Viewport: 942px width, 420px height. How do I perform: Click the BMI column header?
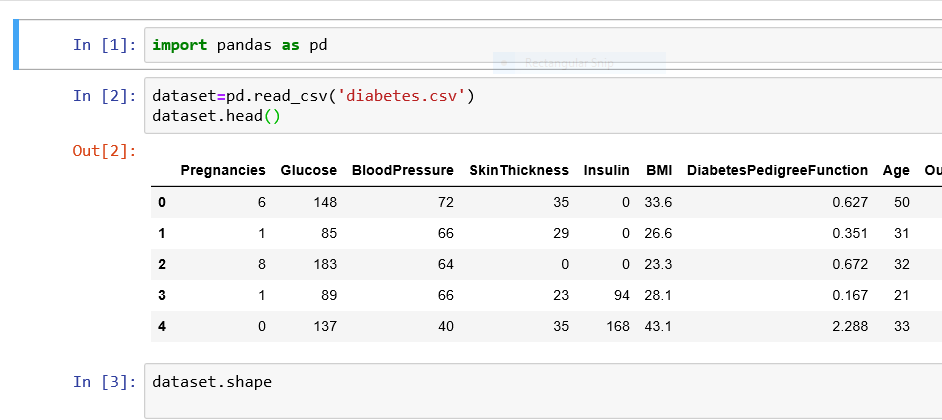(659, 171)
